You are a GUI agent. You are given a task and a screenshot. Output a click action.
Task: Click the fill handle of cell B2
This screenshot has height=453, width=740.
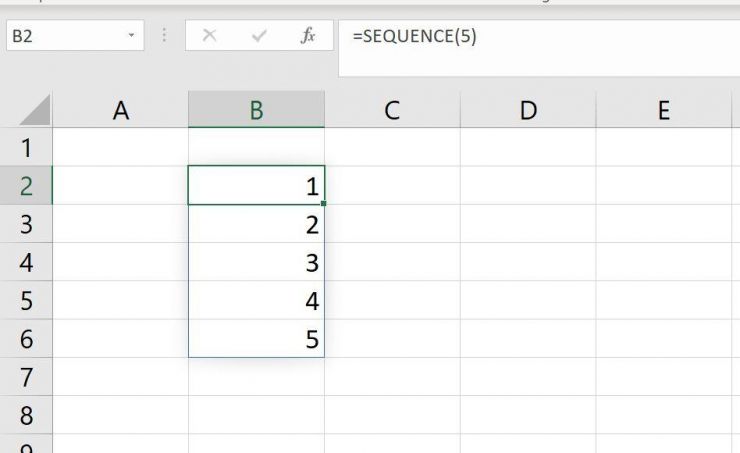click(x=324, y=203)
